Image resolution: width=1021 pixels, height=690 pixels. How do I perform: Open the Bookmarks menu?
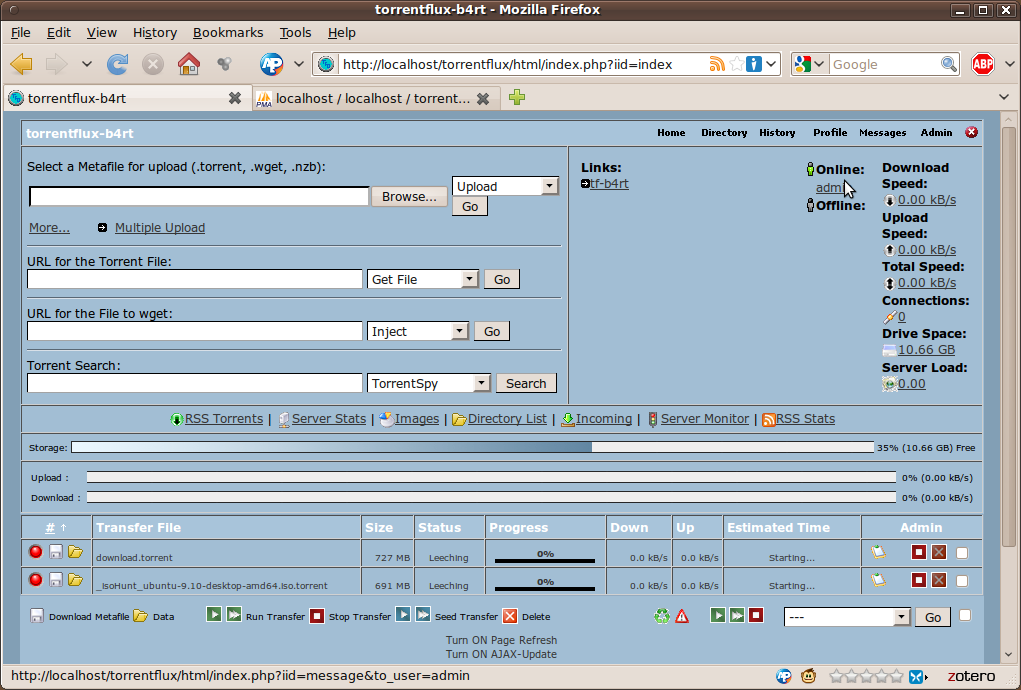(x=228, y=33)
